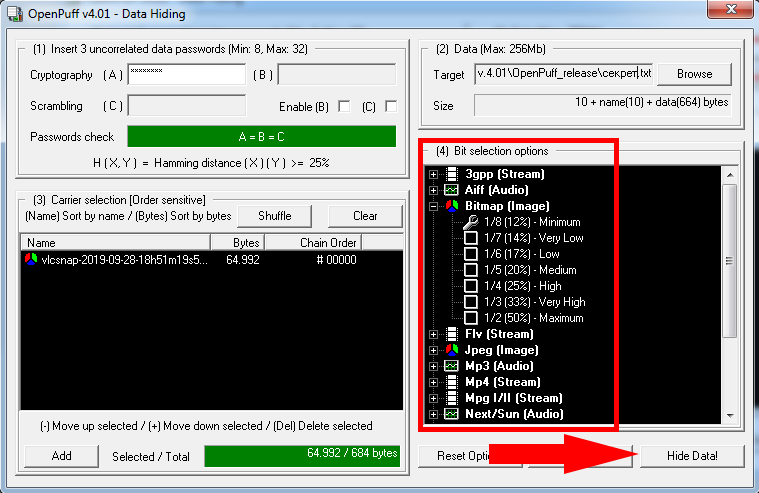This screenshot has width=759, height=493.
Task: Click the Mp4 stream film icon
Action: 451,382
